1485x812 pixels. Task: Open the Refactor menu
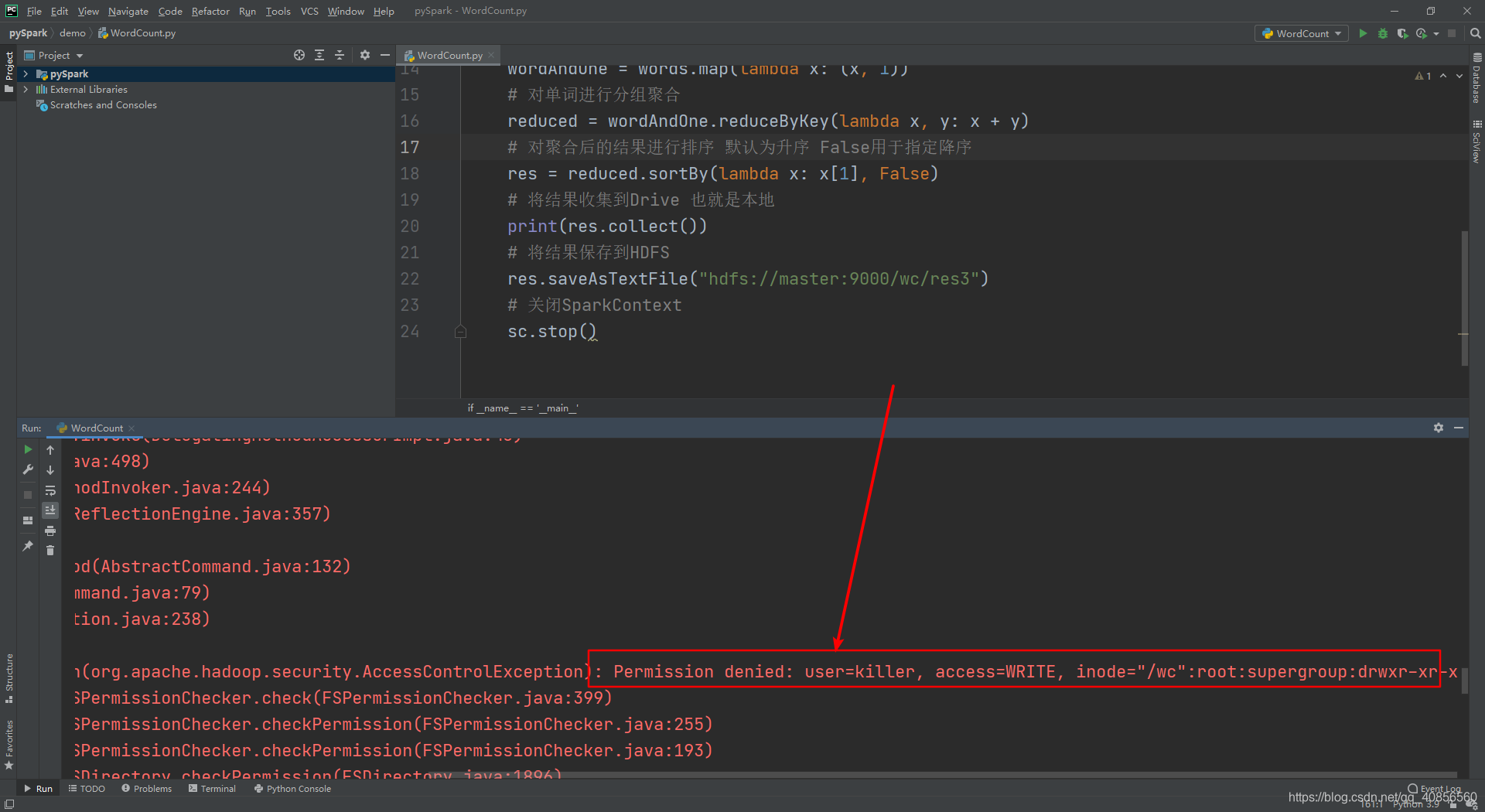(x=210, y=11)
